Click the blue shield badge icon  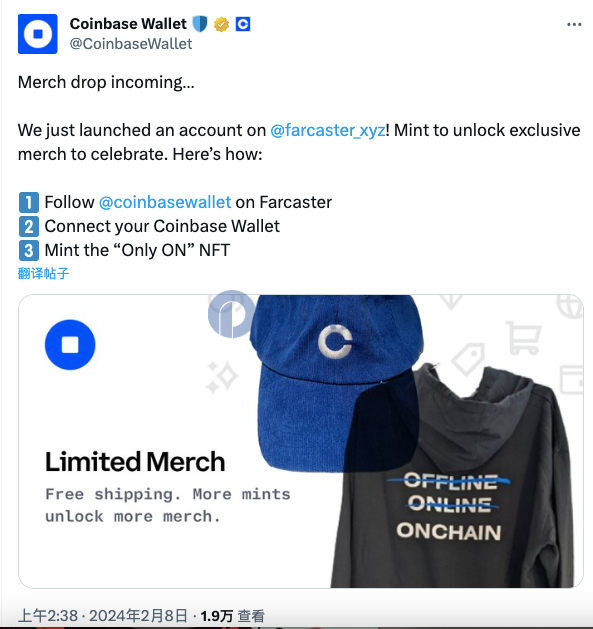click(199, 24)
